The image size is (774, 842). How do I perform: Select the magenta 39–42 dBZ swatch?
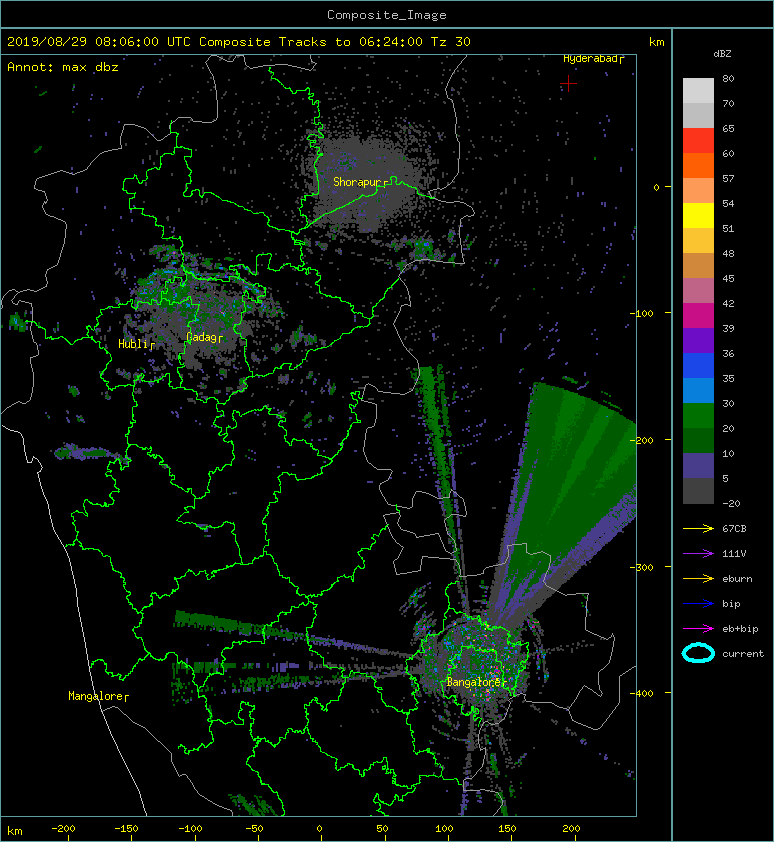pyautogui.click(x=698, y=315)
